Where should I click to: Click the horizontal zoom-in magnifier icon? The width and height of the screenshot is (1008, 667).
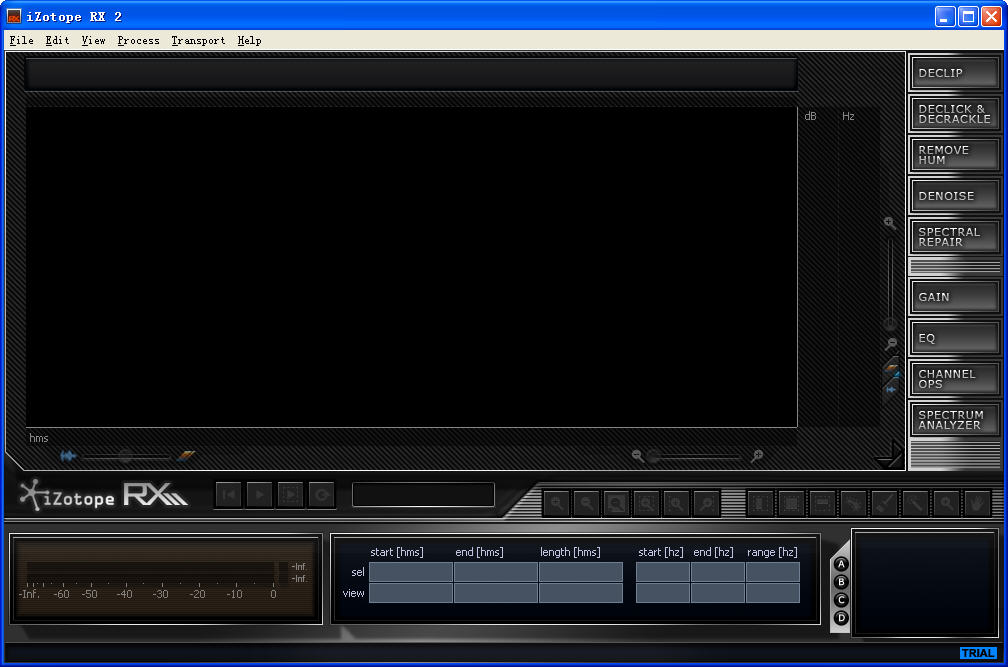(x=757, y=456)
